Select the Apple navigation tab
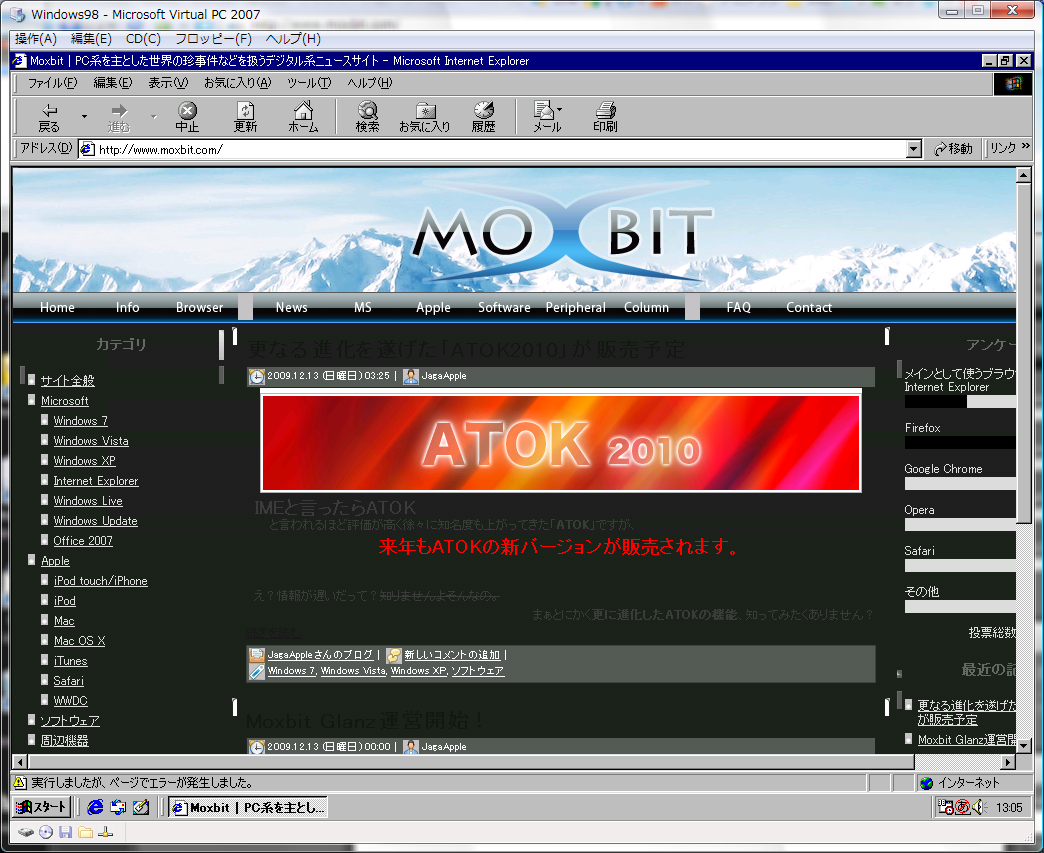Screen dimensions: 1044x853 coord(433,307)
